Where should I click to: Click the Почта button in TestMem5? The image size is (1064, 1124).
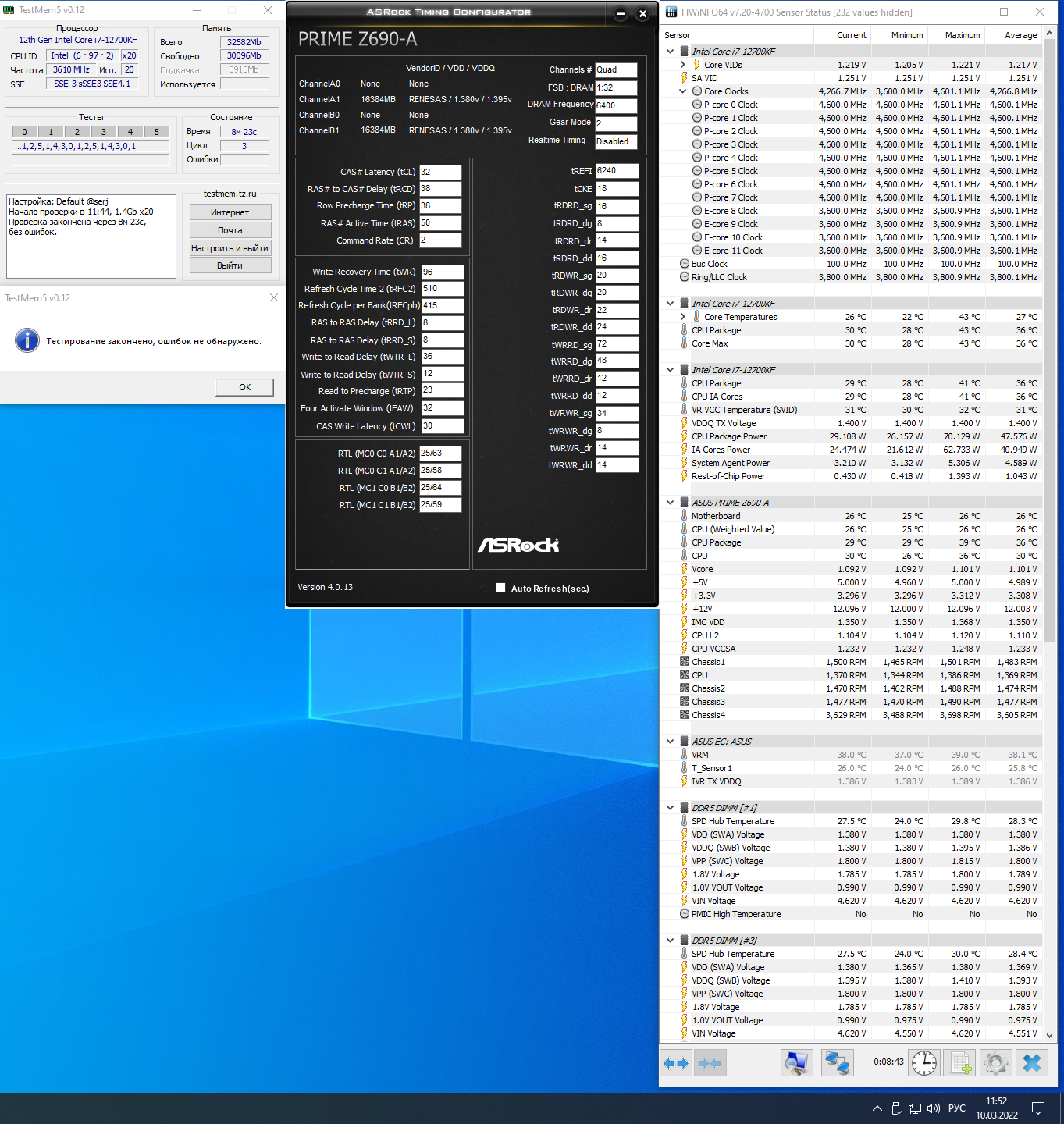click(x=230, y=230)
